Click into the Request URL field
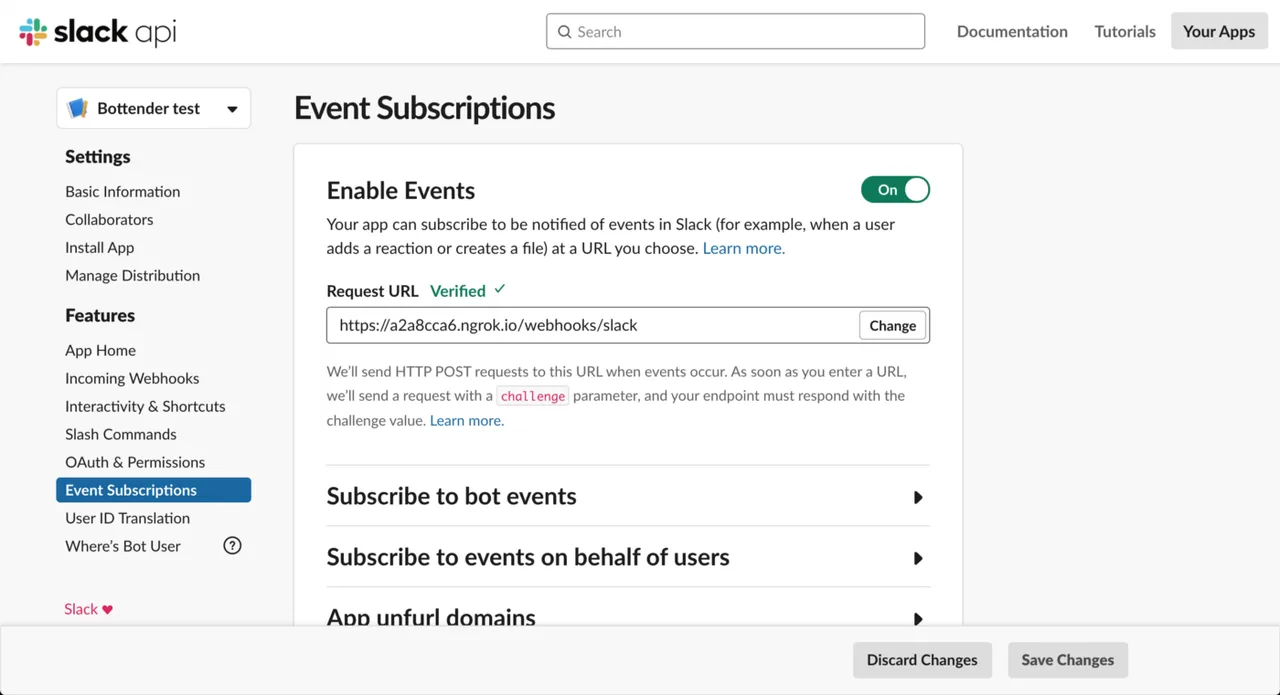 (592, 326)
